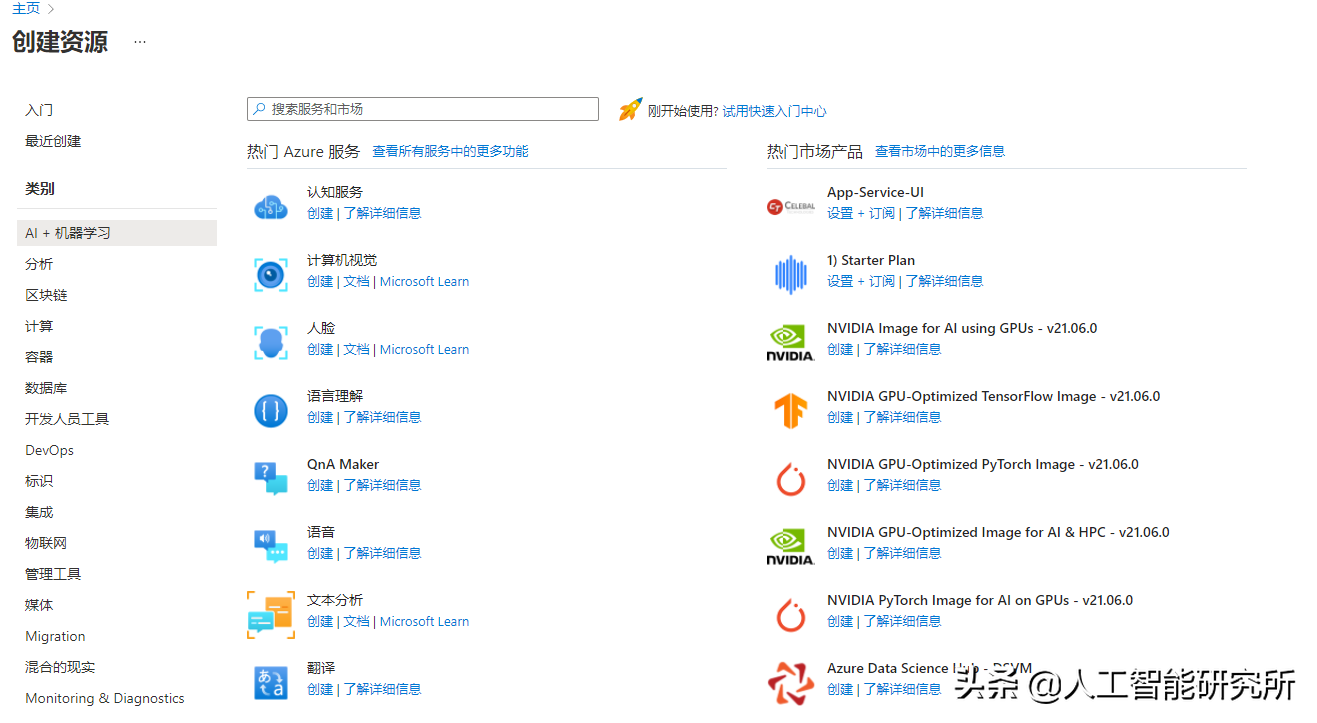
Task: Open Microsoft Learn link for 人脸
Action: (x=425, y=349)
